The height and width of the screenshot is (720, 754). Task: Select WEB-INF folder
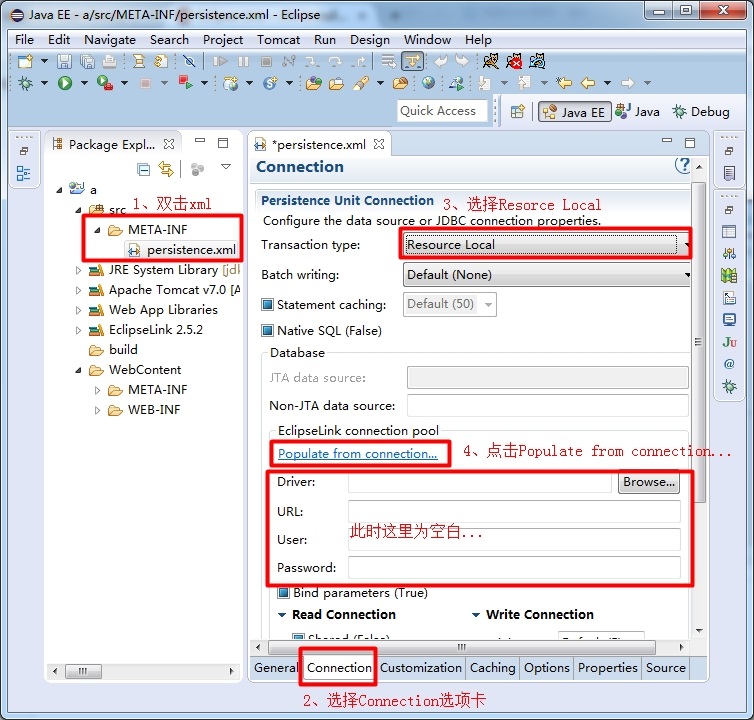click(x=154, y=410)
